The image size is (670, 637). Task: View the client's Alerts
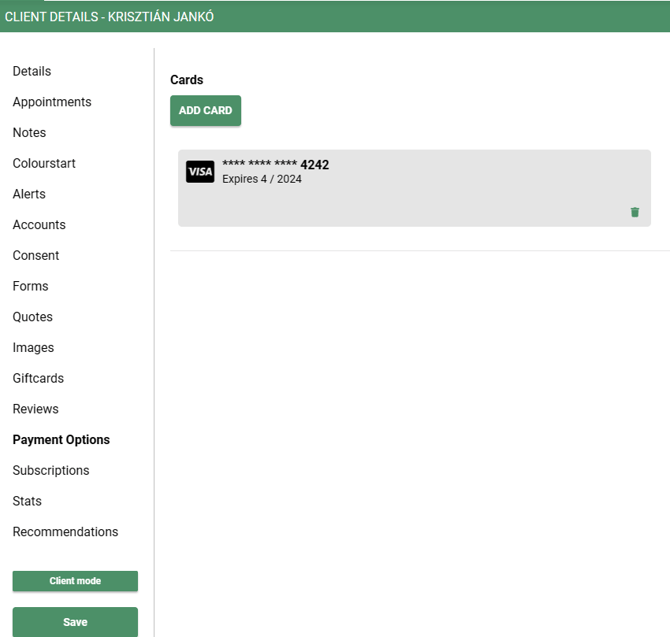[x=29, y=194]
